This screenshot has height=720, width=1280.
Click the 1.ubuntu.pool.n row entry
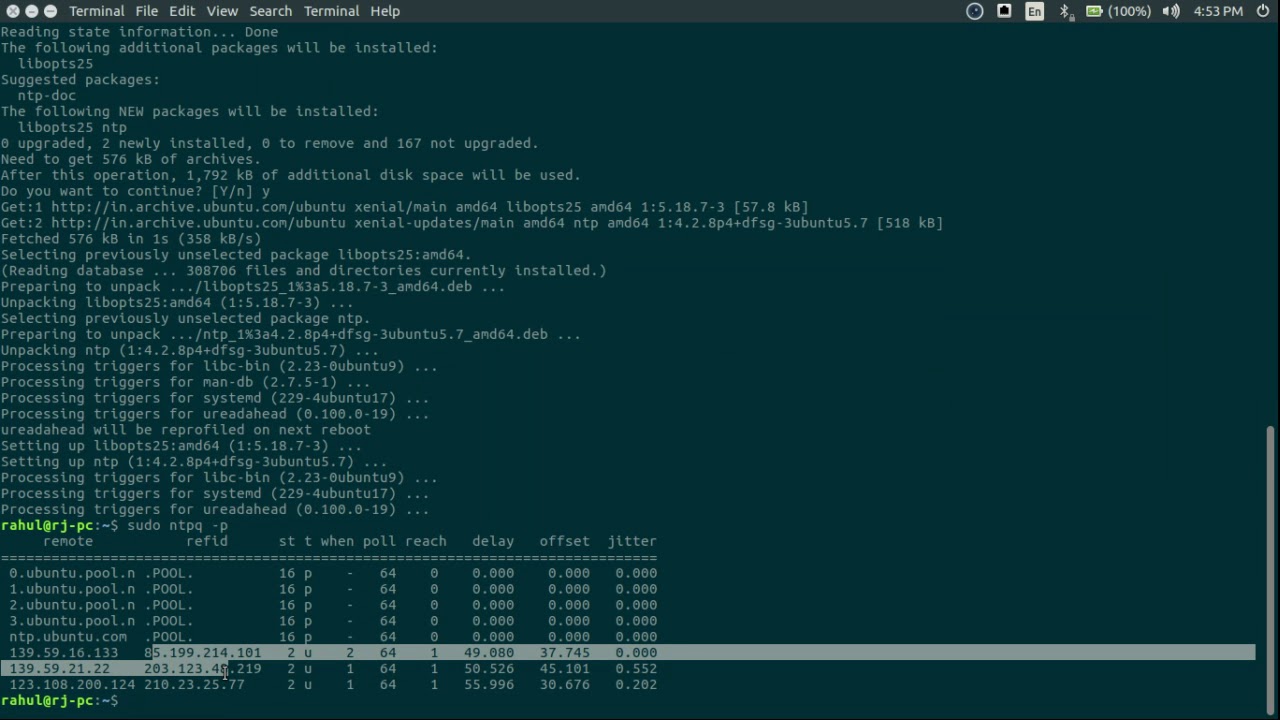(x=72, y=589)
